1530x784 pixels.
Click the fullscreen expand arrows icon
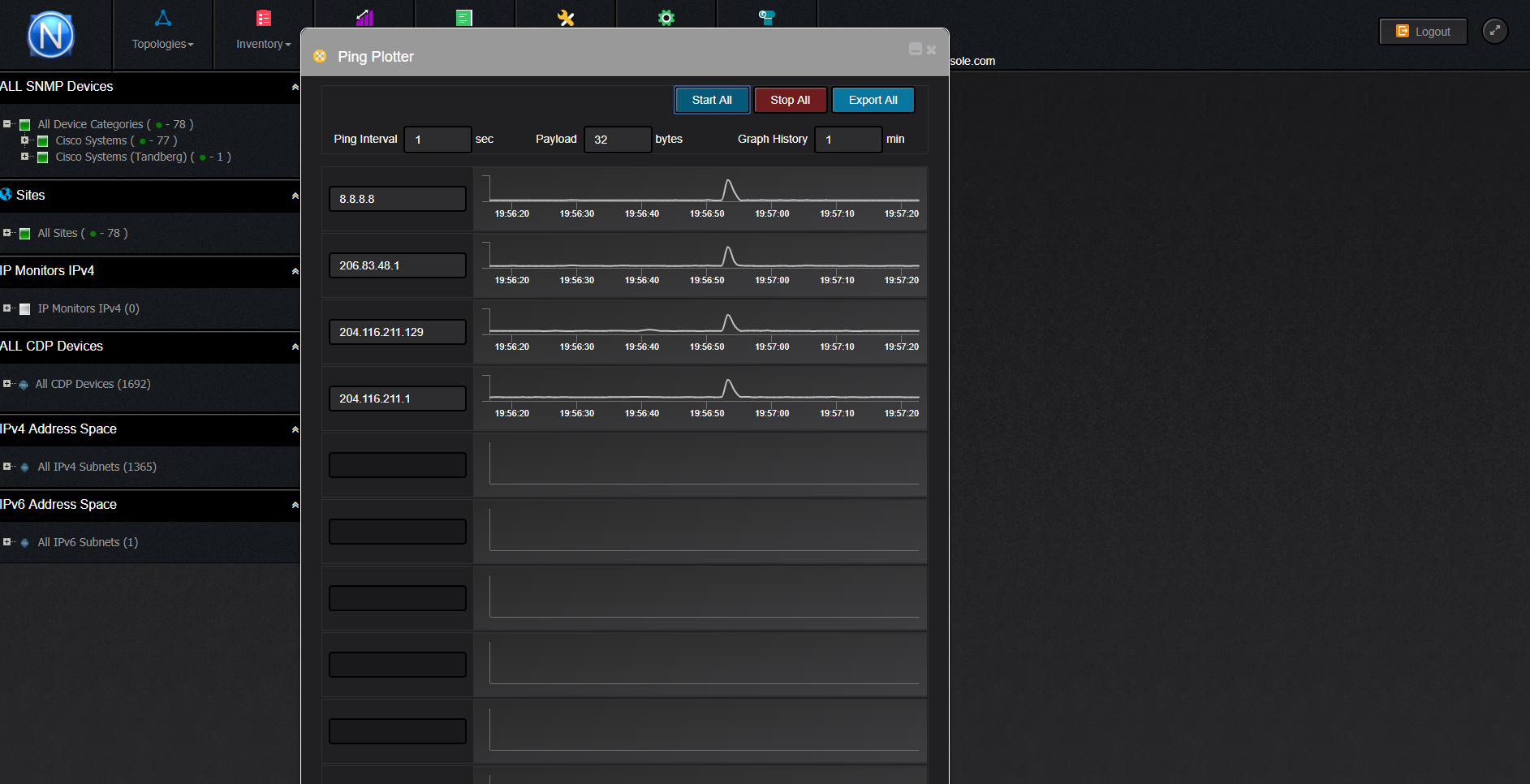tap(1494, 31)
